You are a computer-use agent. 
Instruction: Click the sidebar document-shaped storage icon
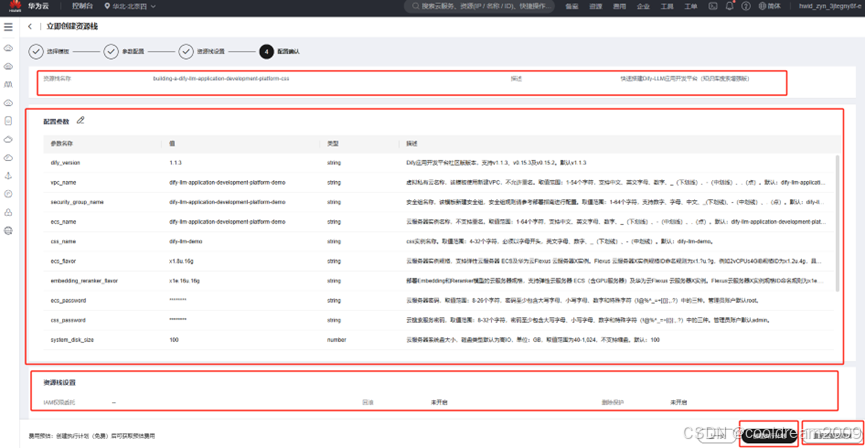8,120
